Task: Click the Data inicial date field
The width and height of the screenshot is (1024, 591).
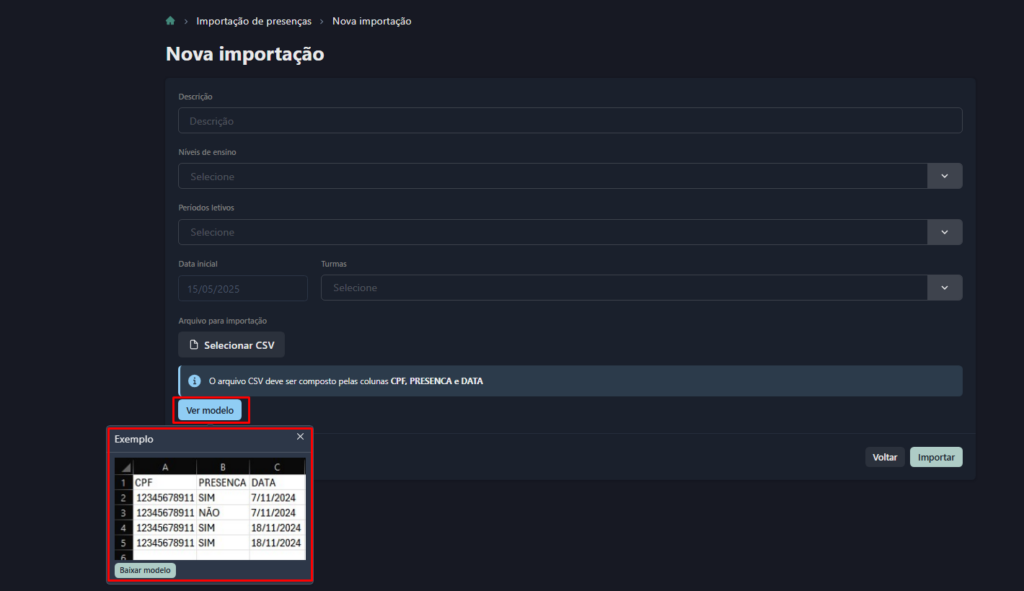Action: pos(243,288)
